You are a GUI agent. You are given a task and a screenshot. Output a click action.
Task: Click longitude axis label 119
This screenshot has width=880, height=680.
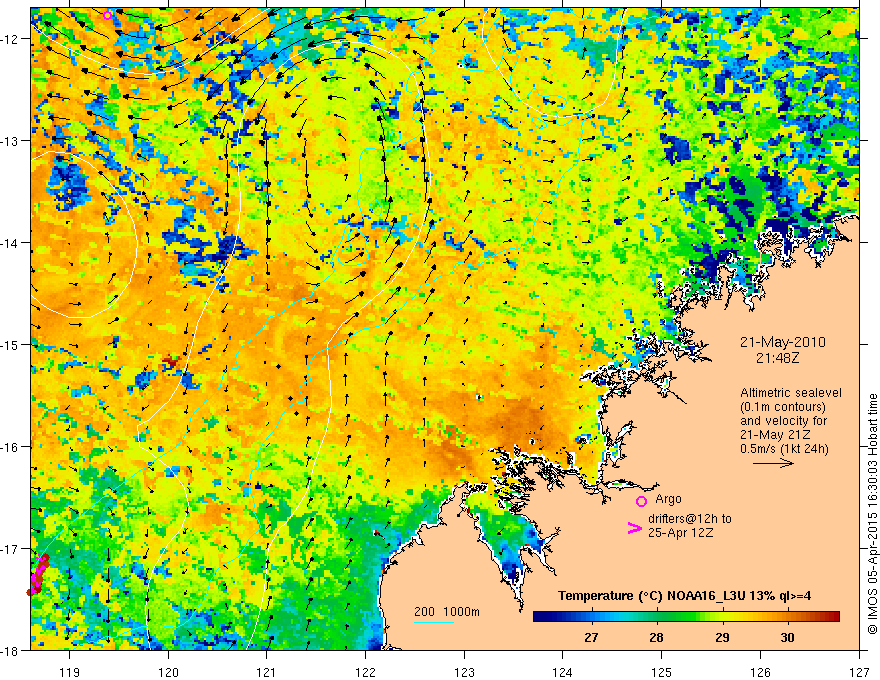coord(70,672)
